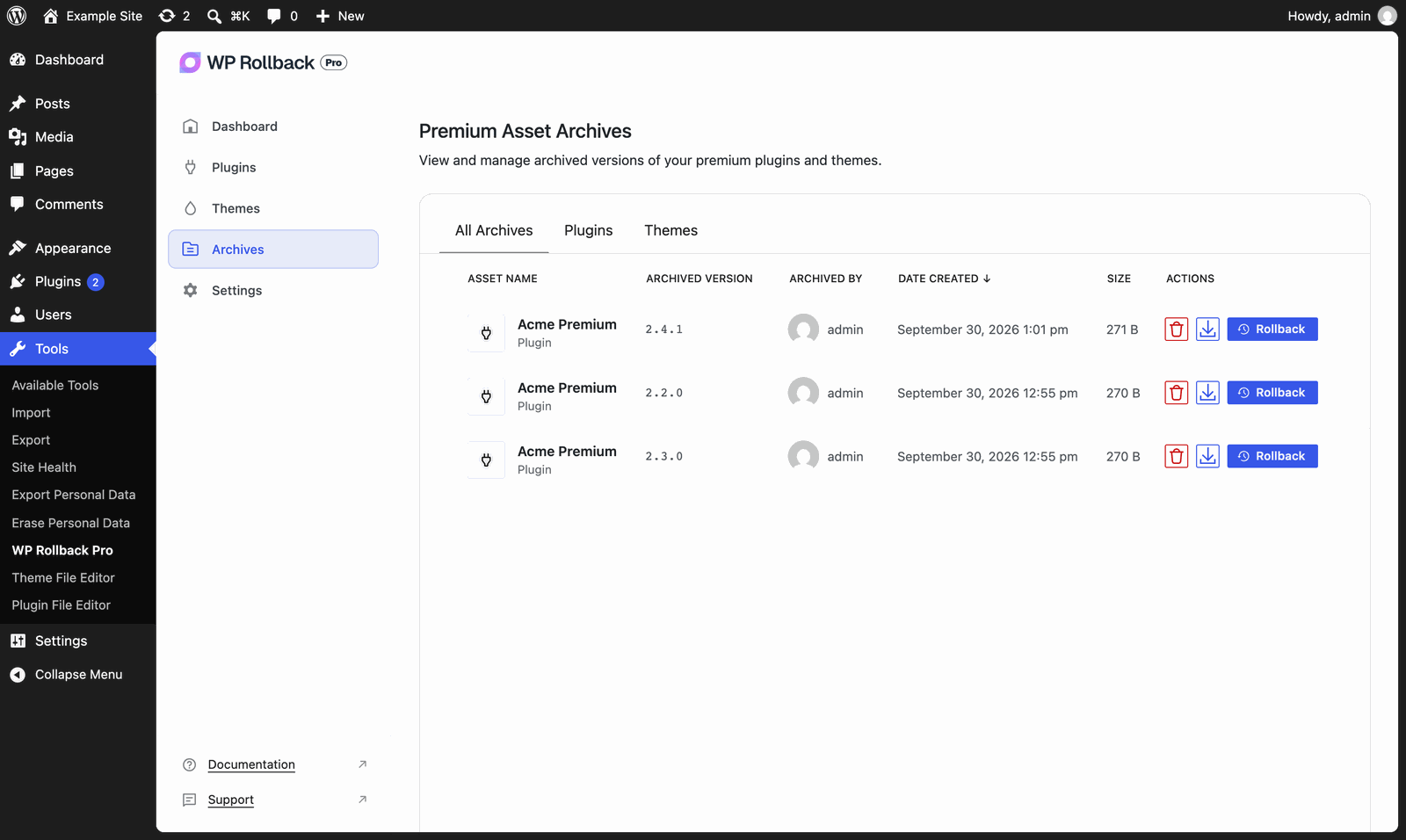
Task: Open Support external link arrow
Action: [x=362, y=800]
